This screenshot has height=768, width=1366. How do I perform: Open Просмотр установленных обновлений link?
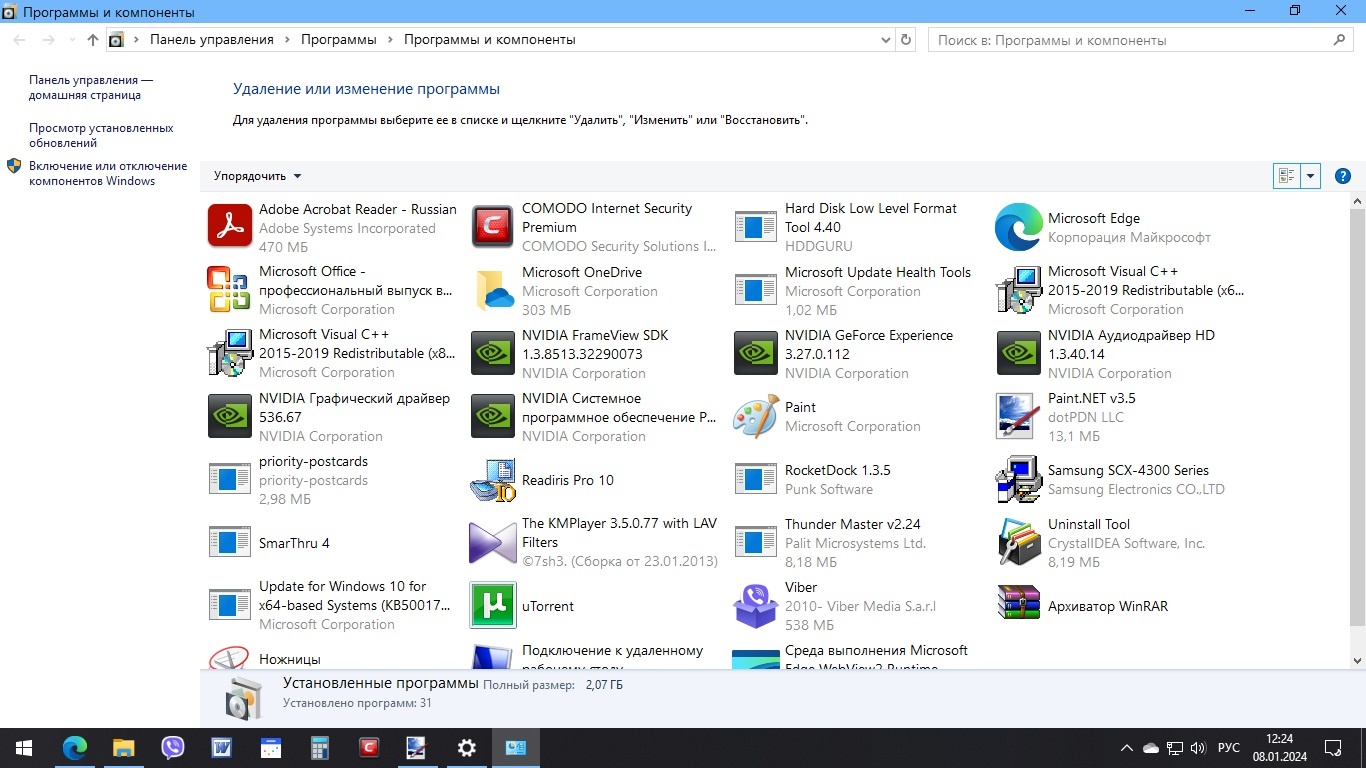[x=101, y=136]
